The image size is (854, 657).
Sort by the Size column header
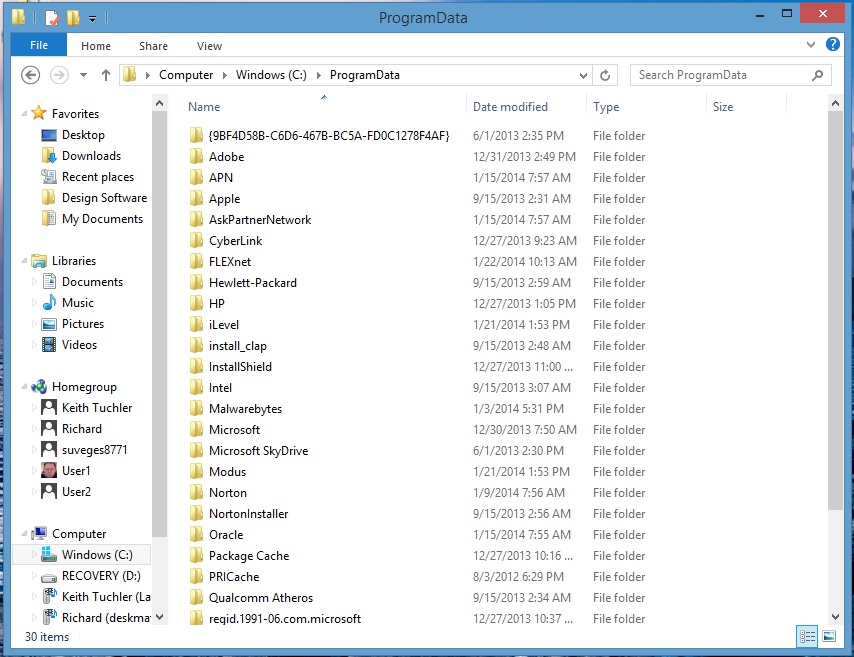723,107
